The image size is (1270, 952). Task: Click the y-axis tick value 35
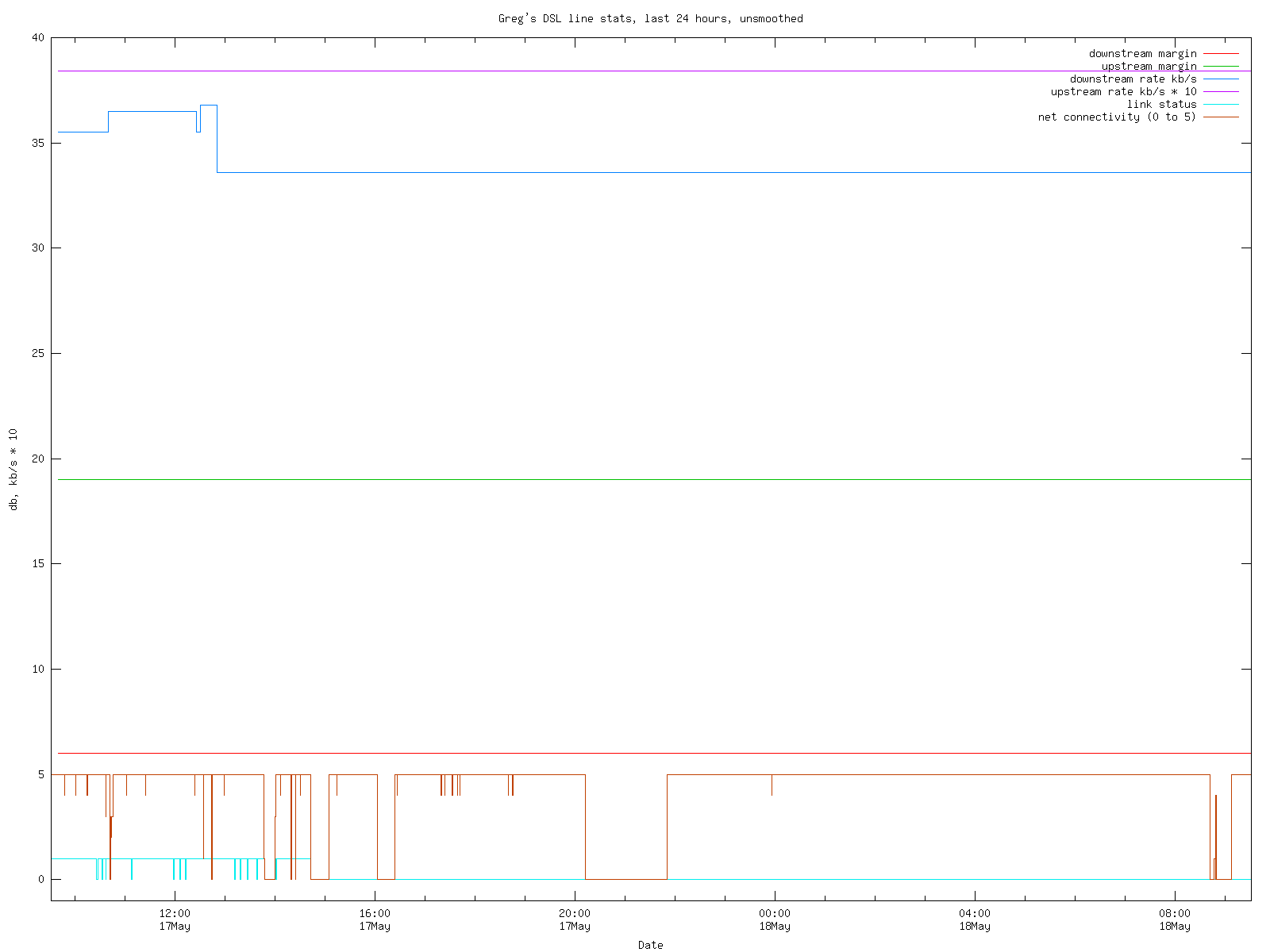(x=38, y=143)
